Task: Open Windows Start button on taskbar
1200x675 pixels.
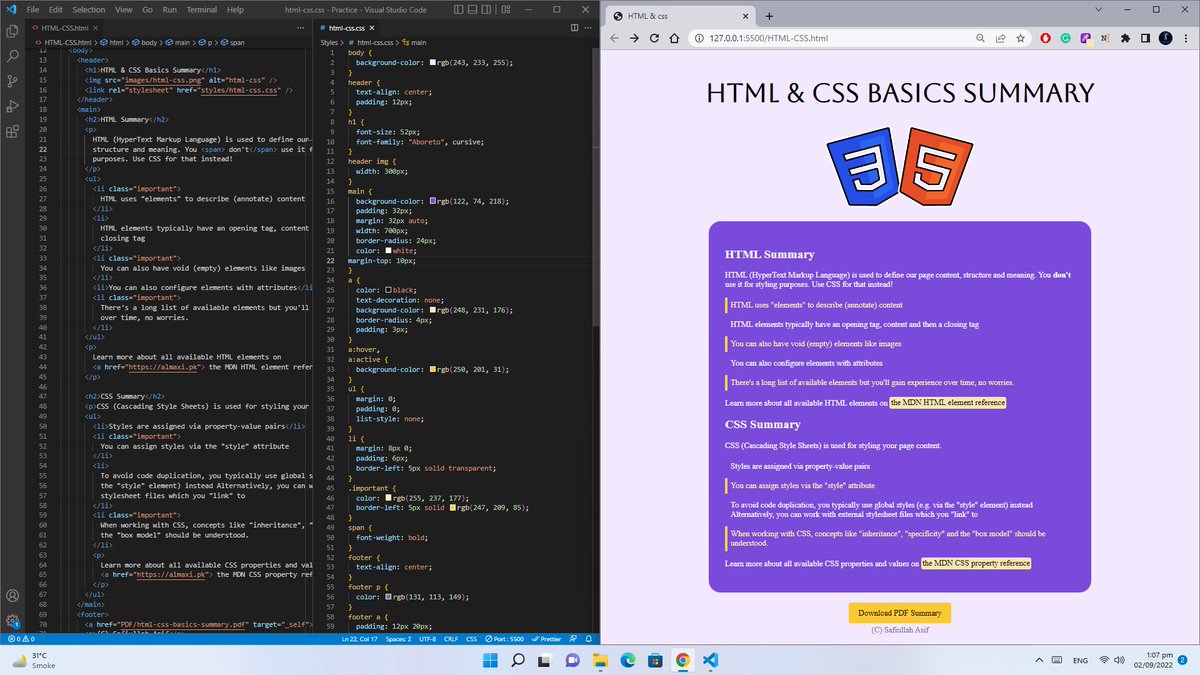Action: pos(488,660)
